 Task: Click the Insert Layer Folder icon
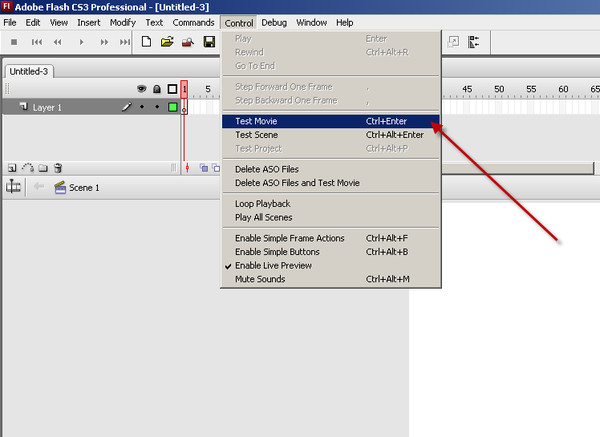43,168
